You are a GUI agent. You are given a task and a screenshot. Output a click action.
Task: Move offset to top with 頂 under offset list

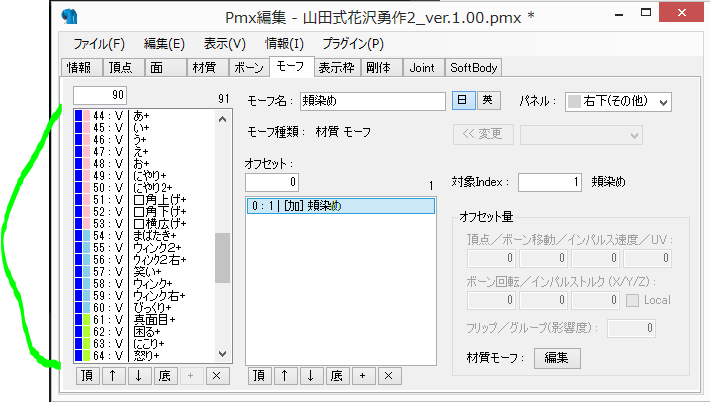259,376
